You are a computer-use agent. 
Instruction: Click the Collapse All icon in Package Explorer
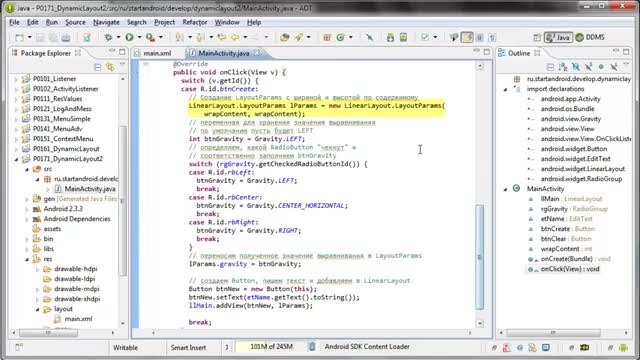pos(98,67)
